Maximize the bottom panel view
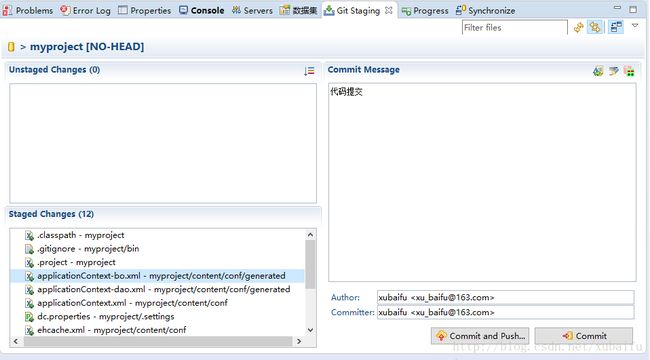Image resolution: width=650 pixels, height=360 pixels. point(633,10)
